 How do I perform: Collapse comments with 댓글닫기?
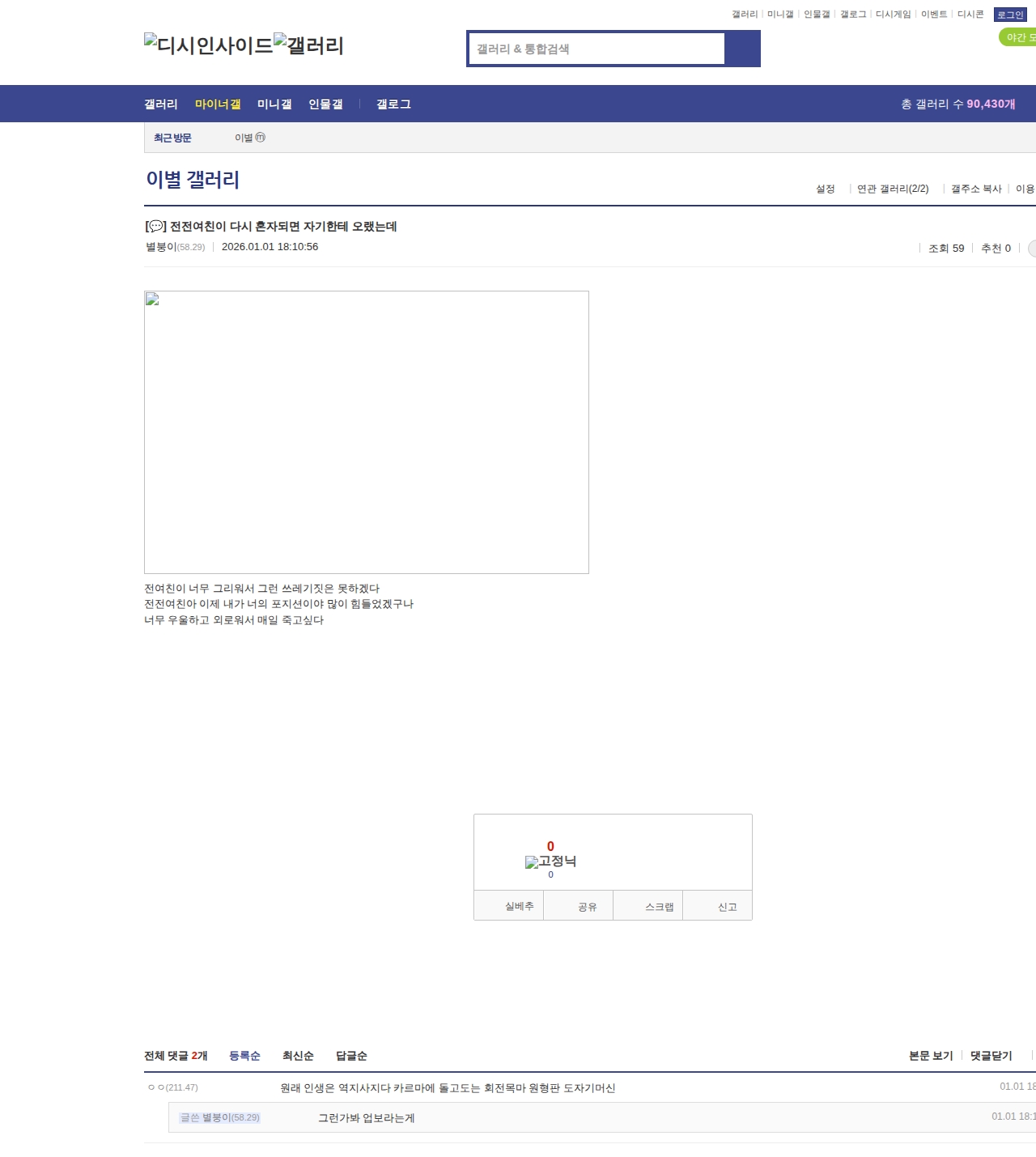(x=991, y=1056)
